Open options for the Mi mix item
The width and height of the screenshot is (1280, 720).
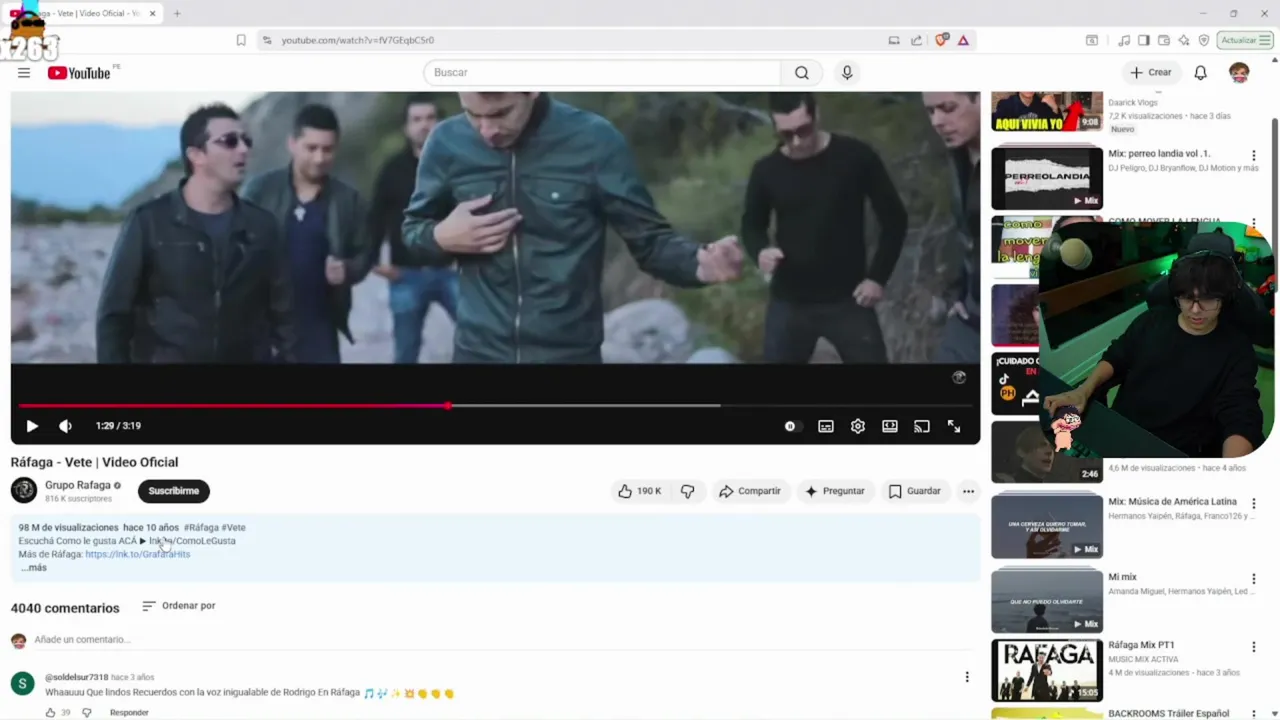pyautogui.click(x=1253, y=579)
